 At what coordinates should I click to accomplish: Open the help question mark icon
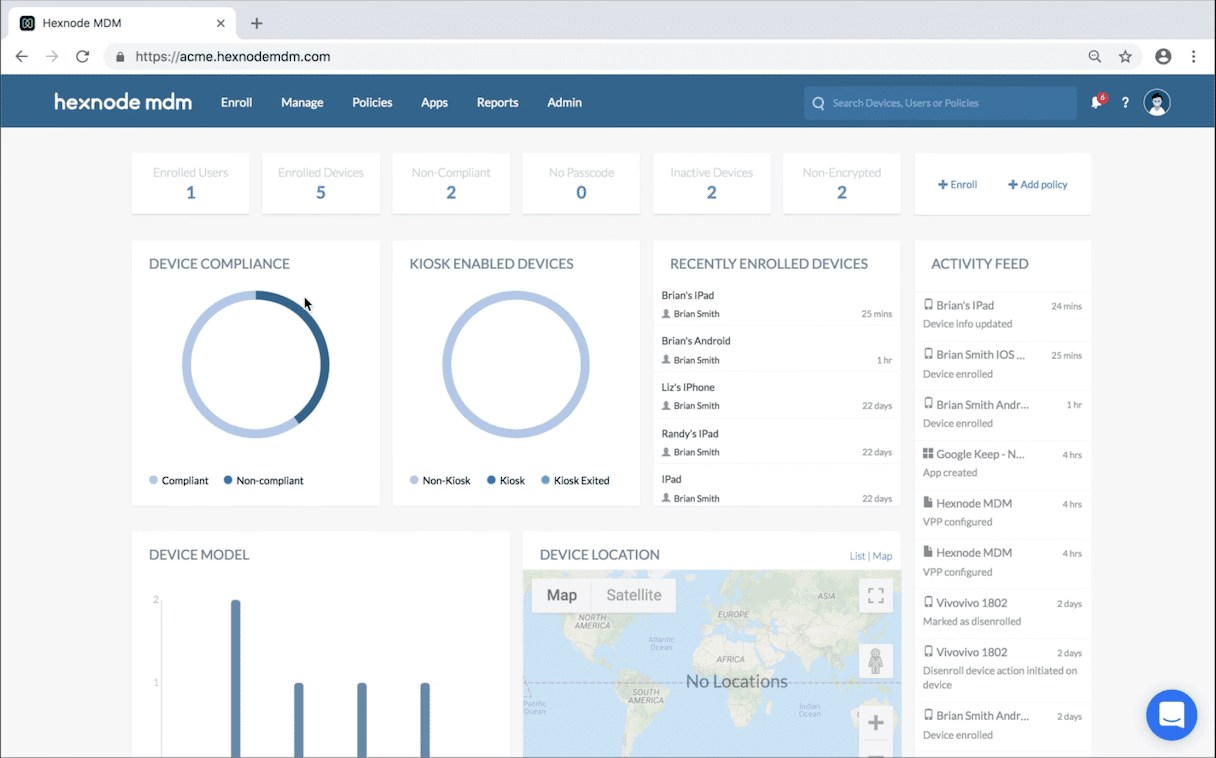coord(1125,102)
